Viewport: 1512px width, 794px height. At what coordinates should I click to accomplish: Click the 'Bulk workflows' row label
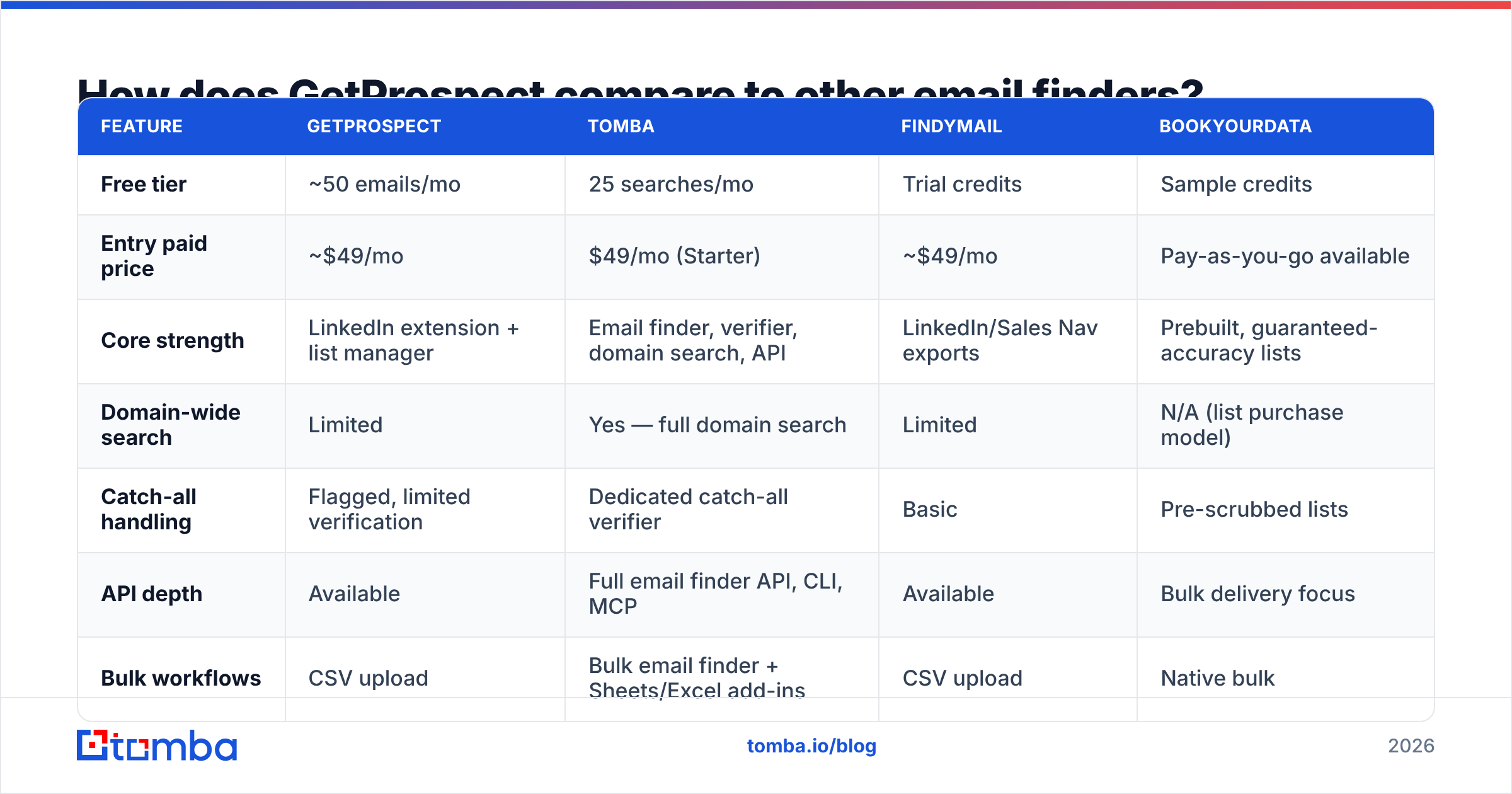pos(181,678)
